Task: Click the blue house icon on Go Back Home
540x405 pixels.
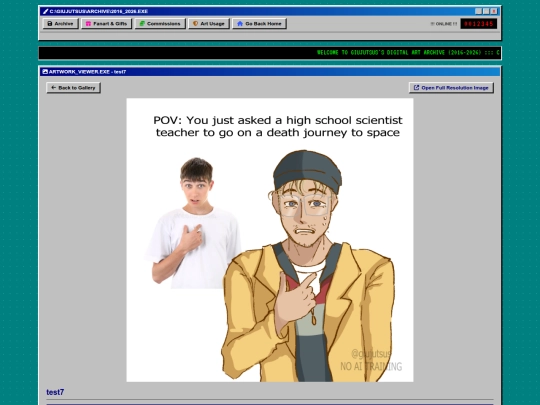Action: click(x=240, y=24)
